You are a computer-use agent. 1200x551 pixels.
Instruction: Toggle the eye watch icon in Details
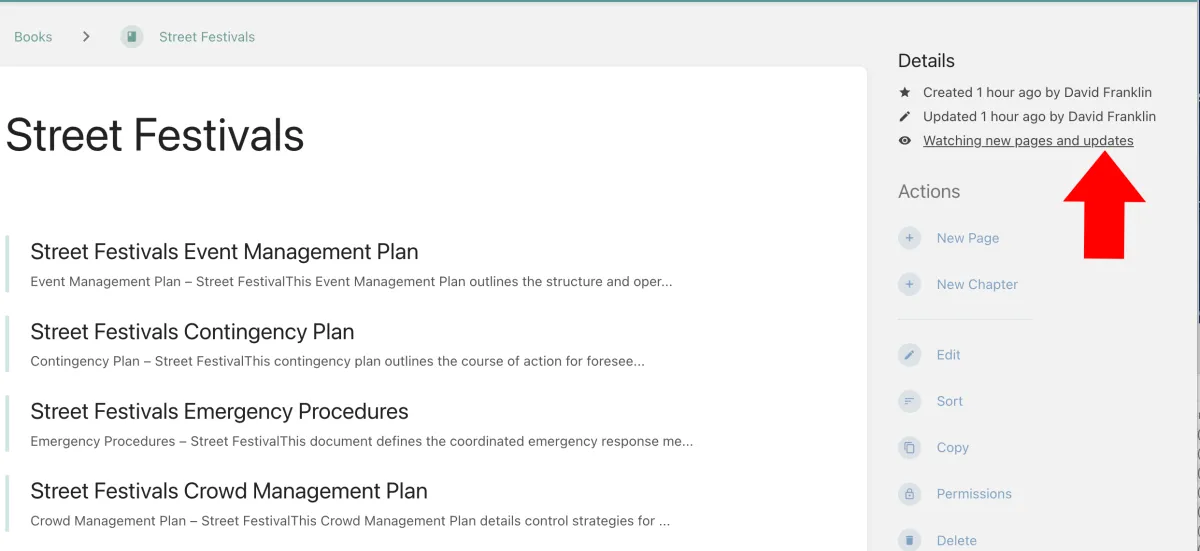tap(905, 141)
